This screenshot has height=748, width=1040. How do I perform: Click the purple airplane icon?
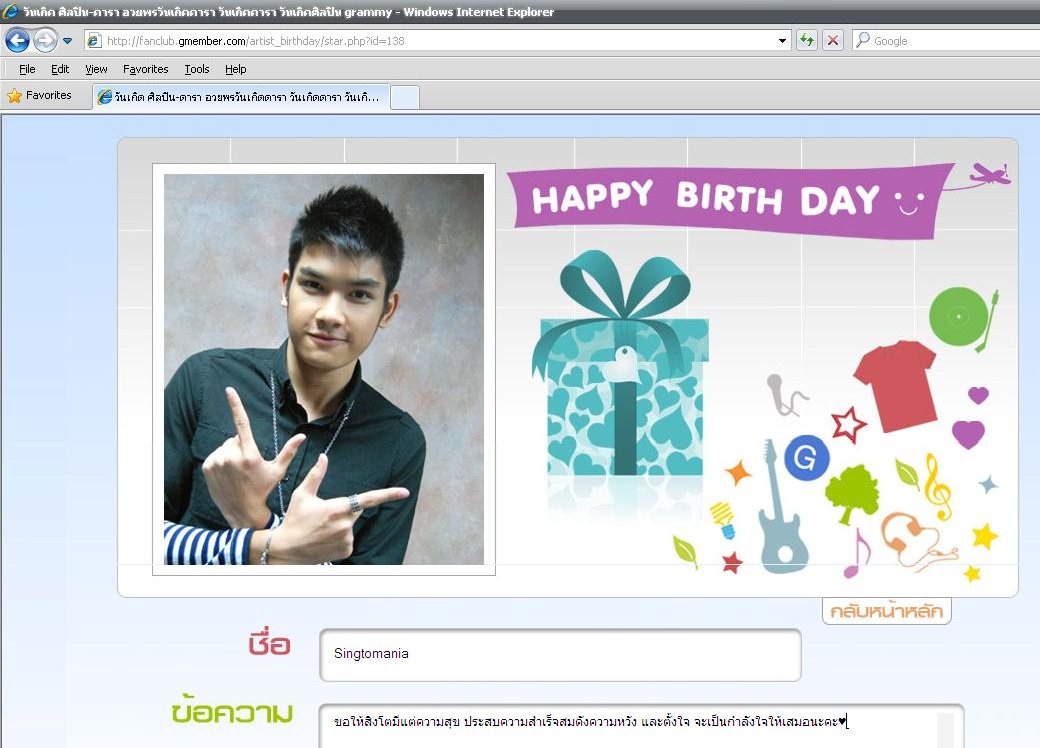(990, 174)
